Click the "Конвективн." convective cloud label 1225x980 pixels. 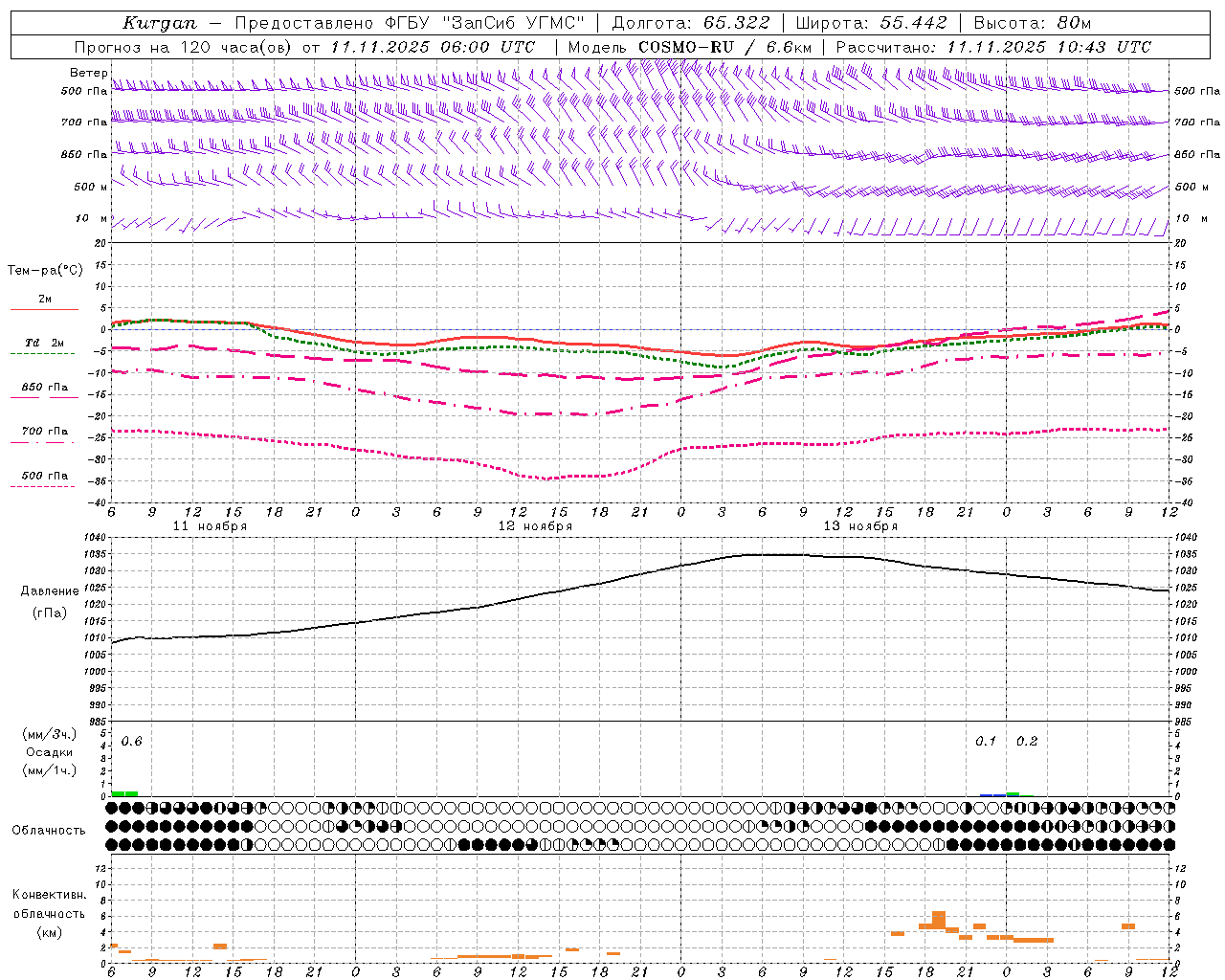click(49, 895)
